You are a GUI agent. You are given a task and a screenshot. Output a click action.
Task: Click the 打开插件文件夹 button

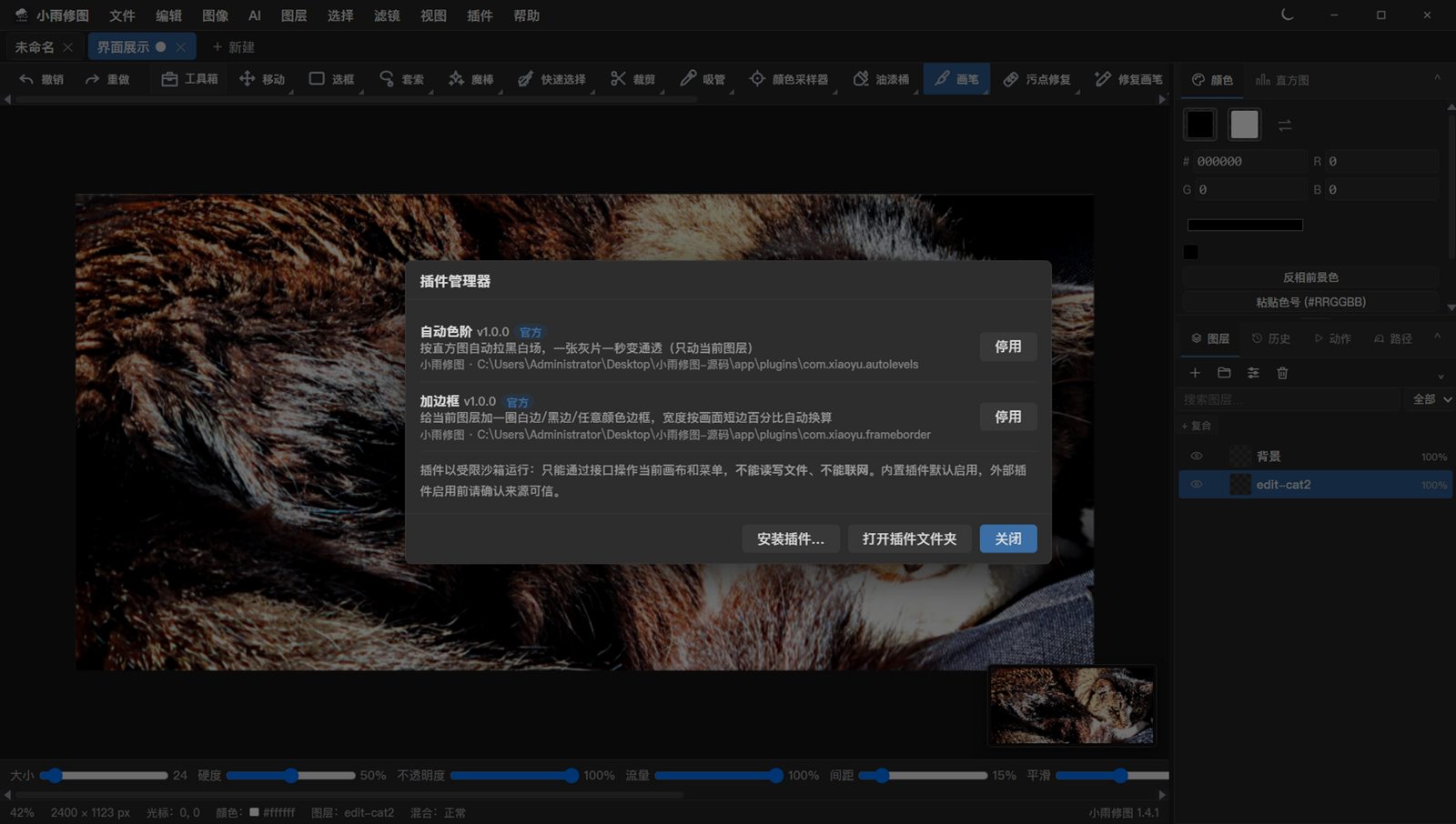pos(909,538)
